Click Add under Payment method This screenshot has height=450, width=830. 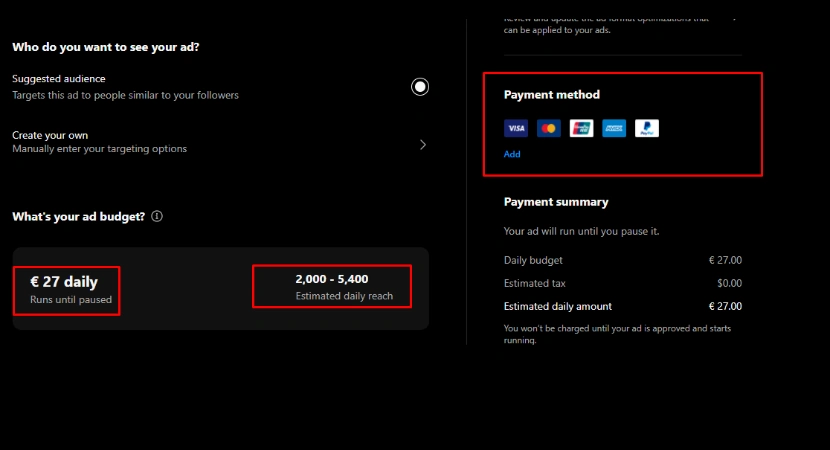[512, 154]
